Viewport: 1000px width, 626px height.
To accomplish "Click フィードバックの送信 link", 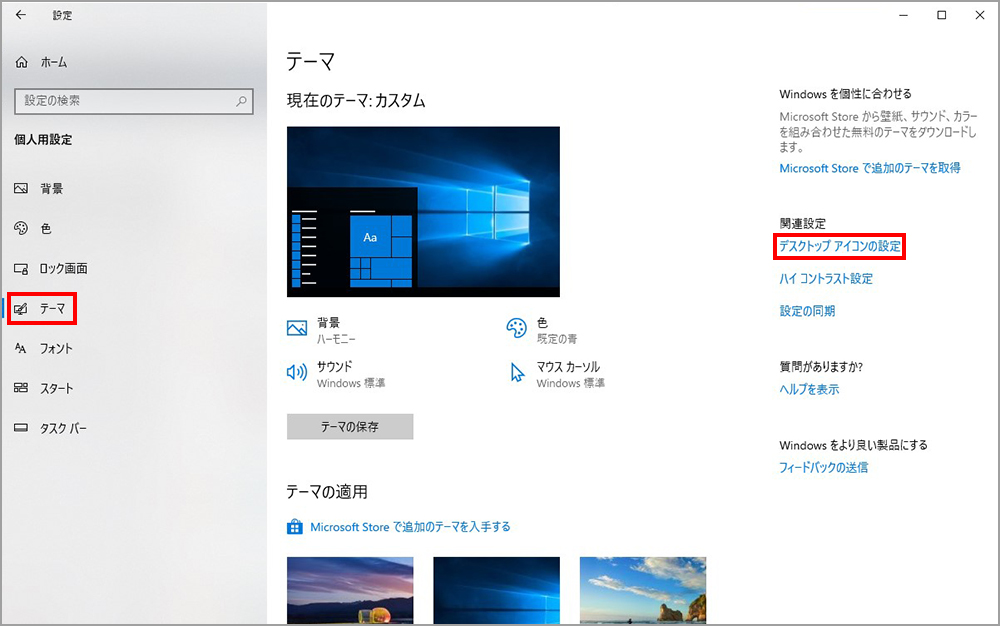I will point(823,467).
